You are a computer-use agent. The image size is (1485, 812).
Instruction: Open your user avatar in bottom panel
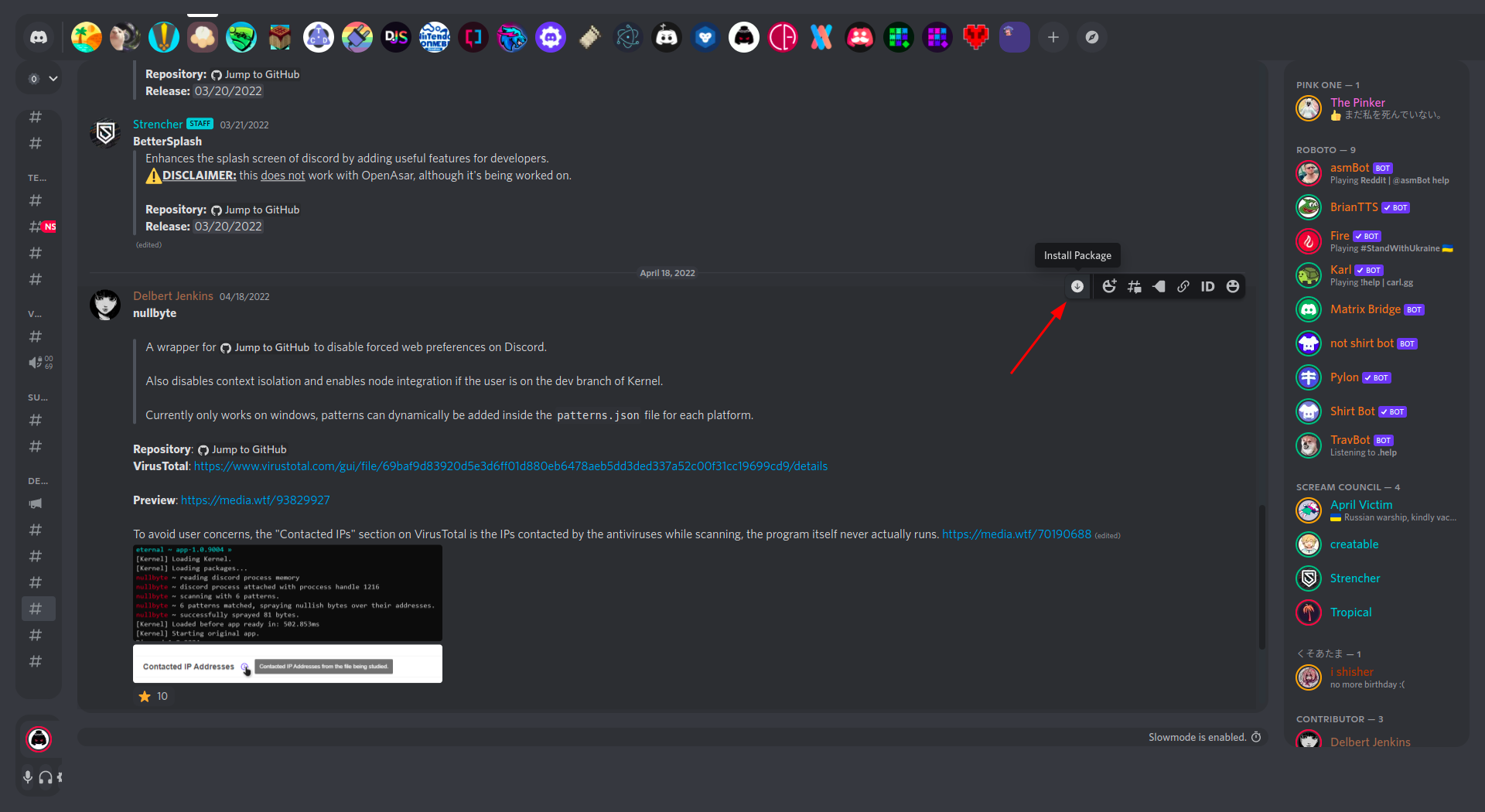tap(39, 739)
